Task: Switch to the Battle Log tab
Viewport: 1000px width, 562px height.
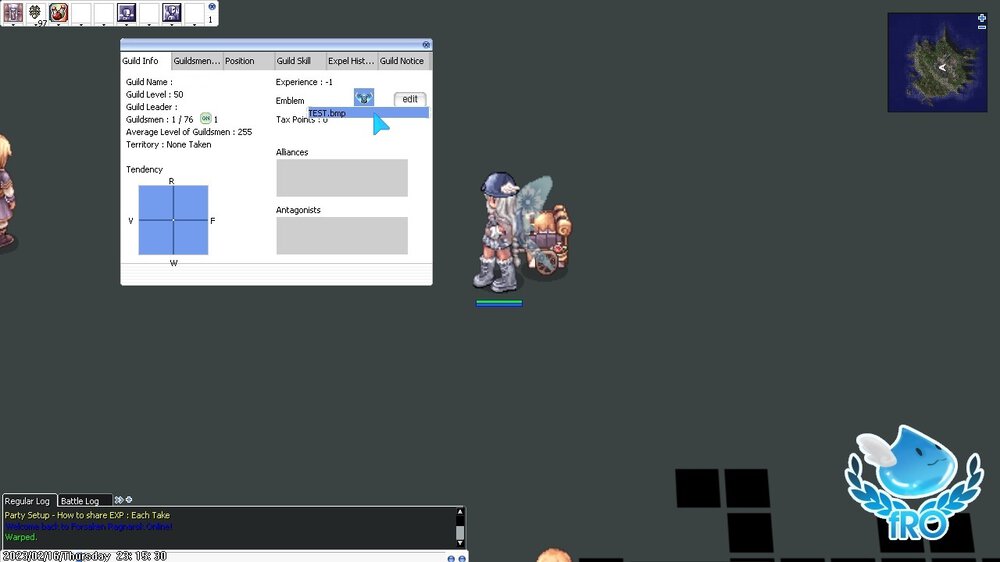Action: tap(80, 501)
